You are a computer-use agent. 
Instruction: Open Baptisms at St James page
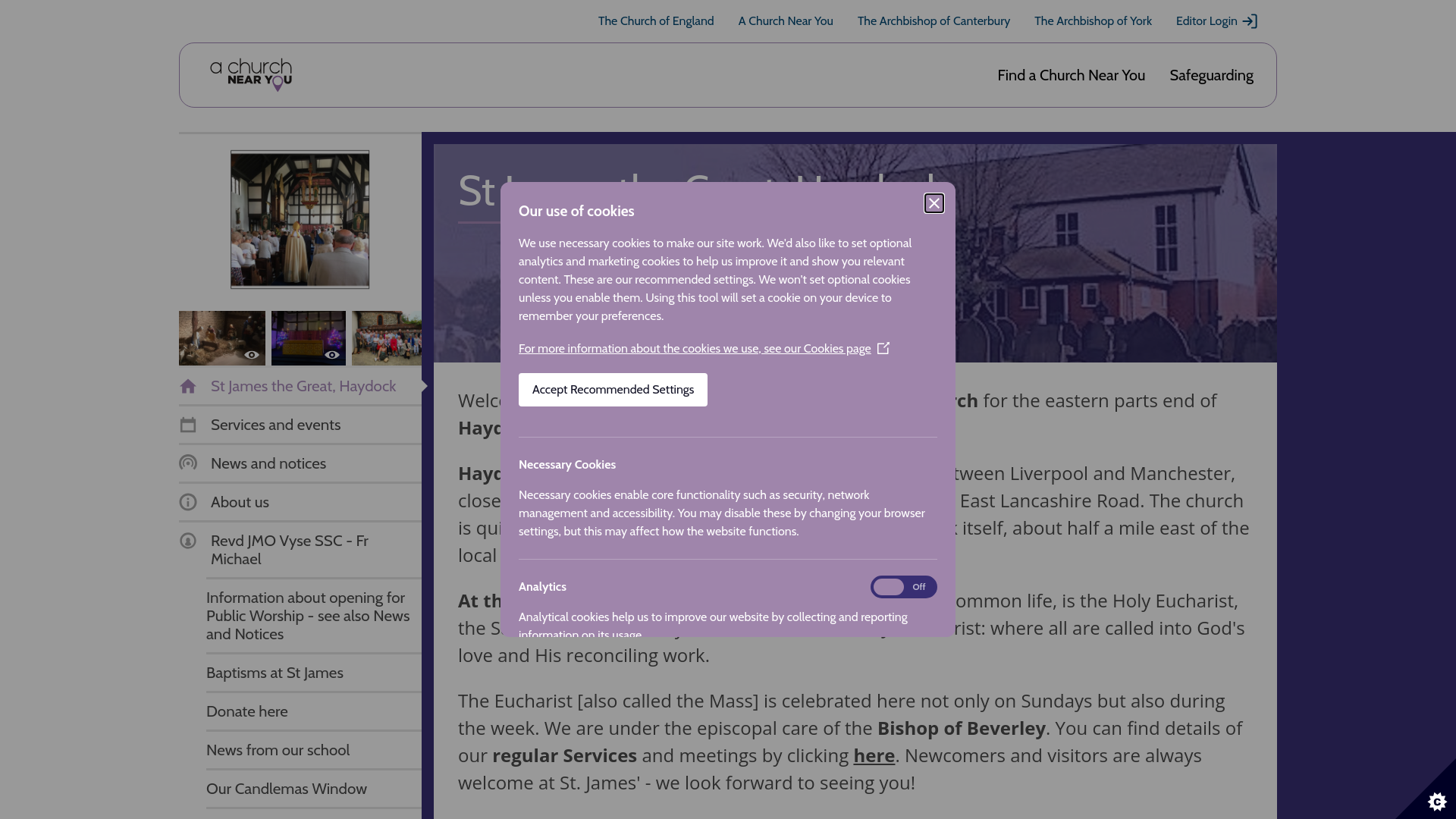(275, 673)
